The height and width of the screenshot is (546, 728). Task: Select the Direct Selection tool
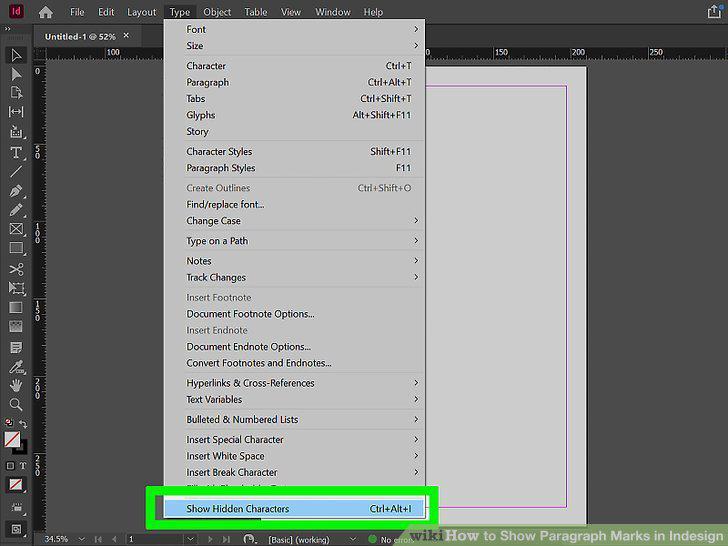click(16, 74)
